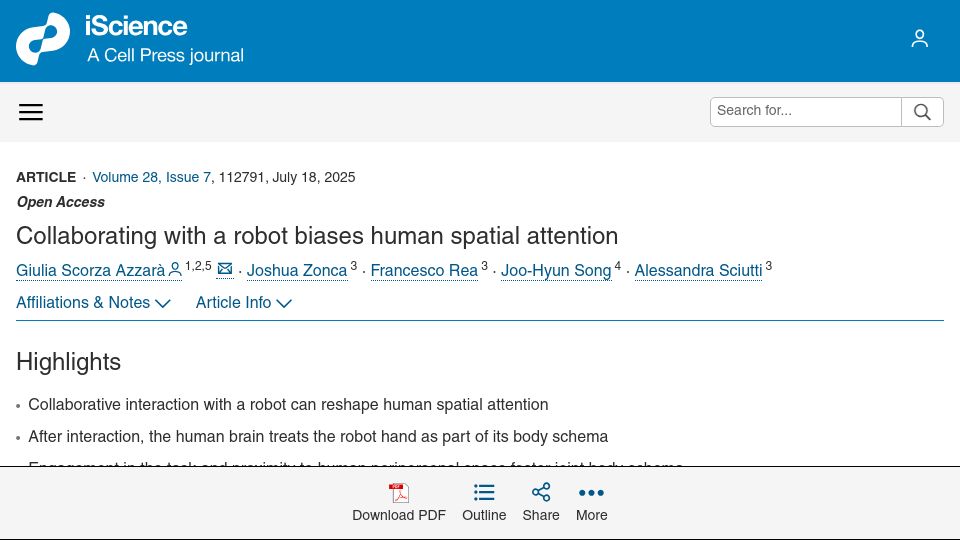
Task: Open author Francesco Rea details
Action: (x=424, y=271)
